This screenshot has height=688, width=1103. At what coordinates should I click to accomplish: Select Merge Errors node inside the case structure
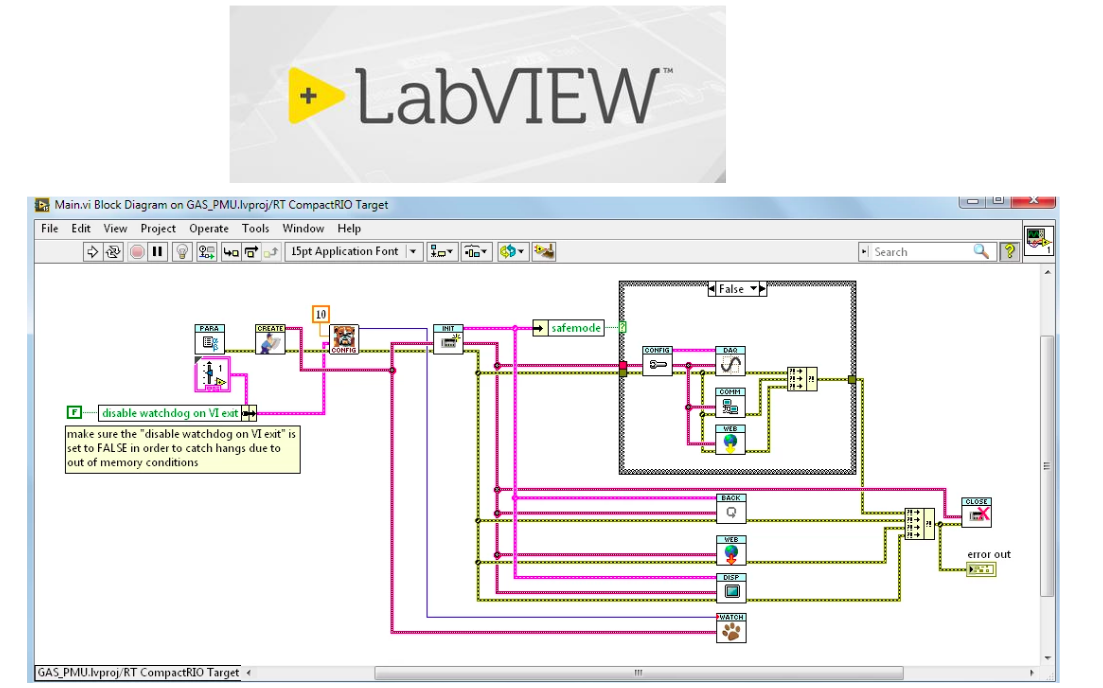802,379
